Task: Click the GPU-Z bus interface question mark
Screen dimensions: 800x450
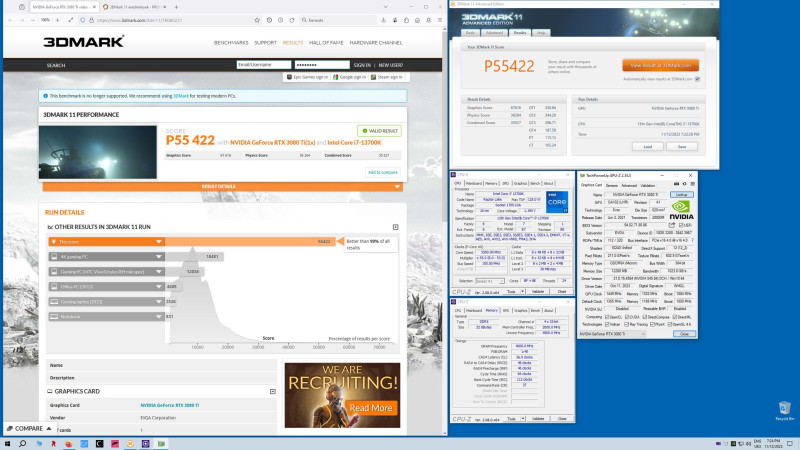Action: pyautogui.click(x=692, y=240)
